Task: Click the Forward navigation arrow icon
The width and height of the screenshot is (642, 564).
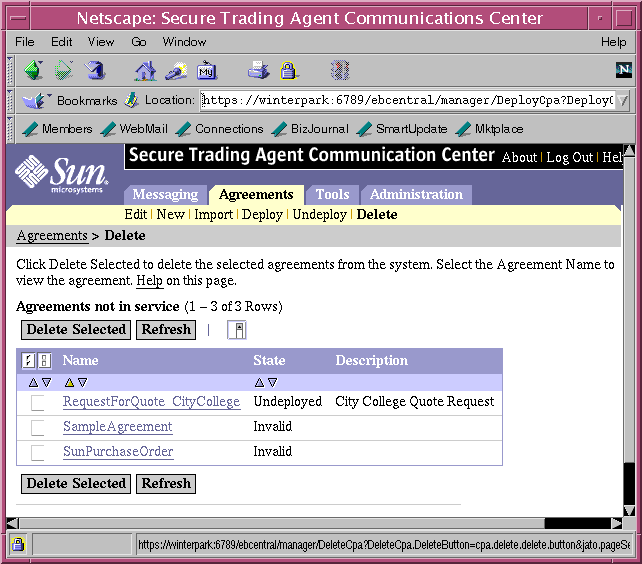Action: click(64, 70)
